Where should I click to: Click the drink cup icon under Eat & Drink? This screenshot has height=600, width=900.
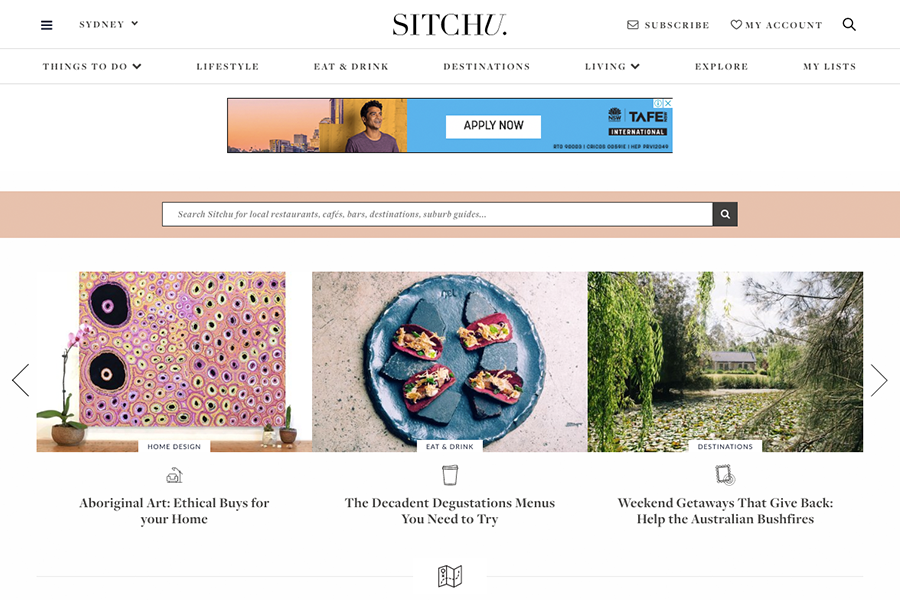point(450,475)
